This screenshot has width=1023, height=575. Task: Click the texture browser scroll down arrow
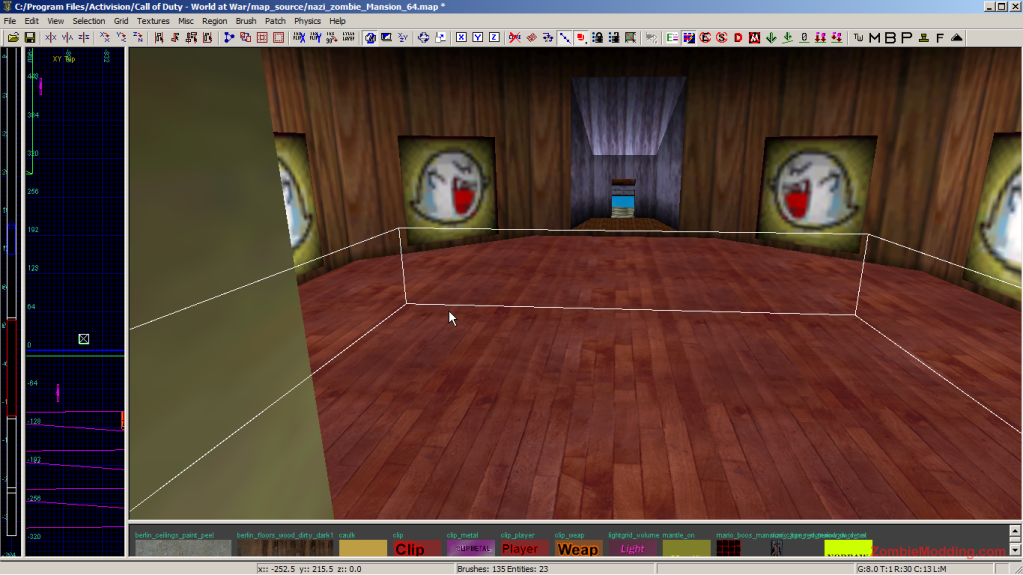(1015, 550)
